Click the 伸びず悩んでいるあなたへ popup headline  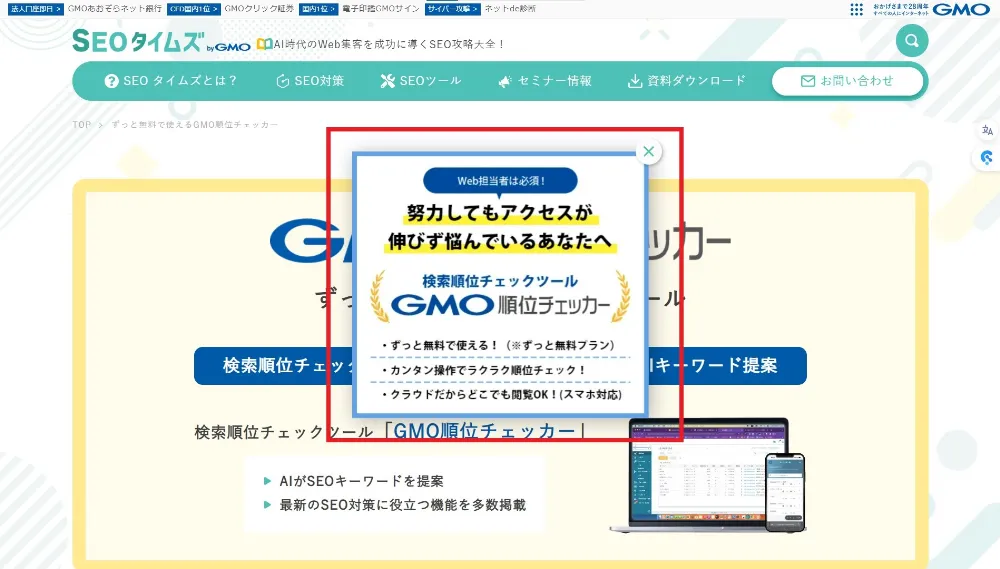tap(500, 241)
